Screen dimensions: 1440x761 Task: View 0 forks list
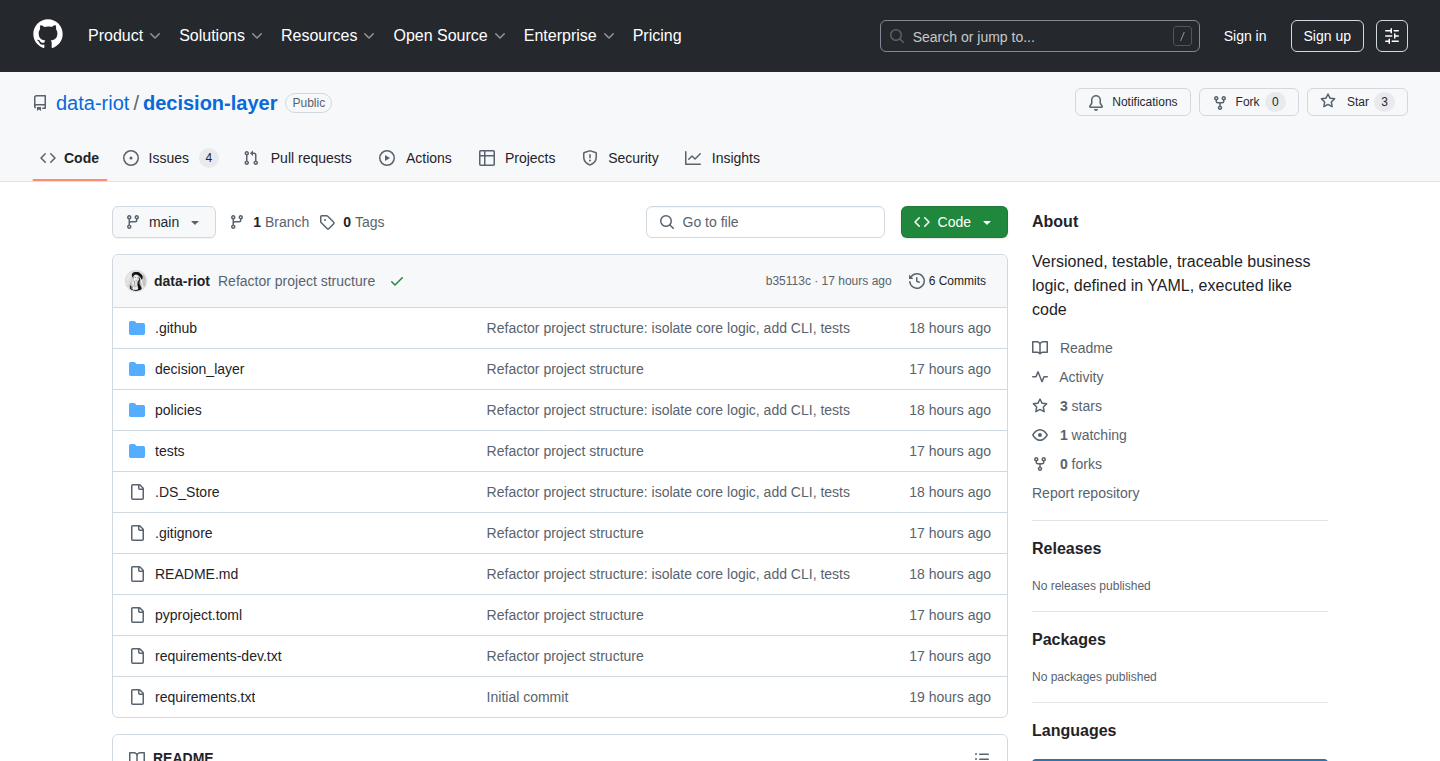(x=1067, y=464)
